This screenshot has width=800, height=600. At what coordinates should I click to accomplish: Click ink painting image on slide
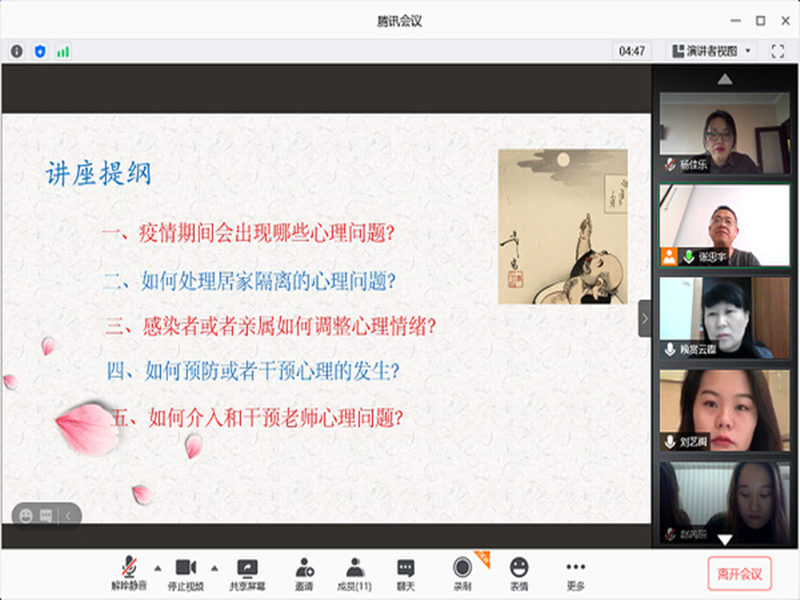coord(563,227)
